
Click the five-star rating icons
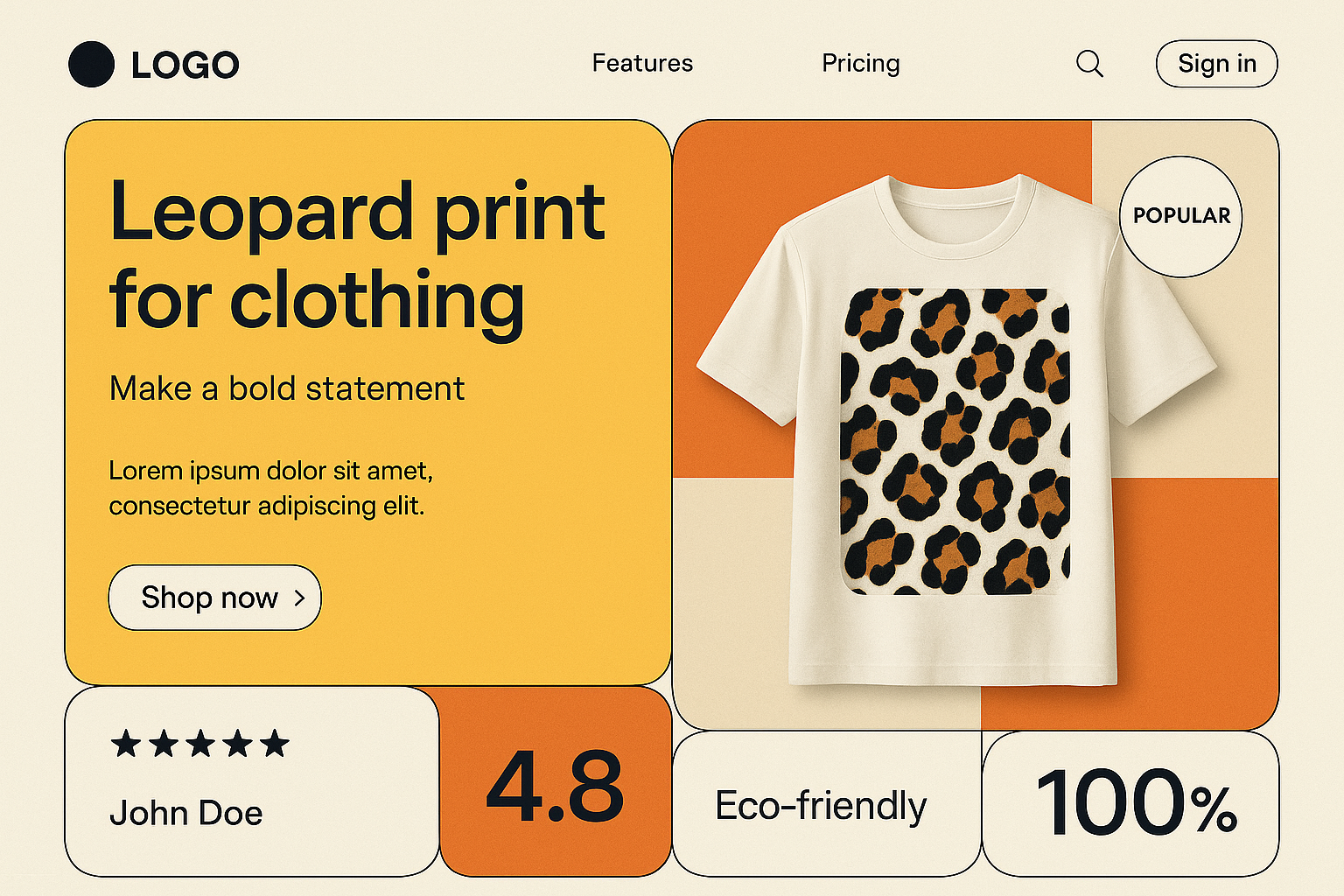(x=199, y=744)
